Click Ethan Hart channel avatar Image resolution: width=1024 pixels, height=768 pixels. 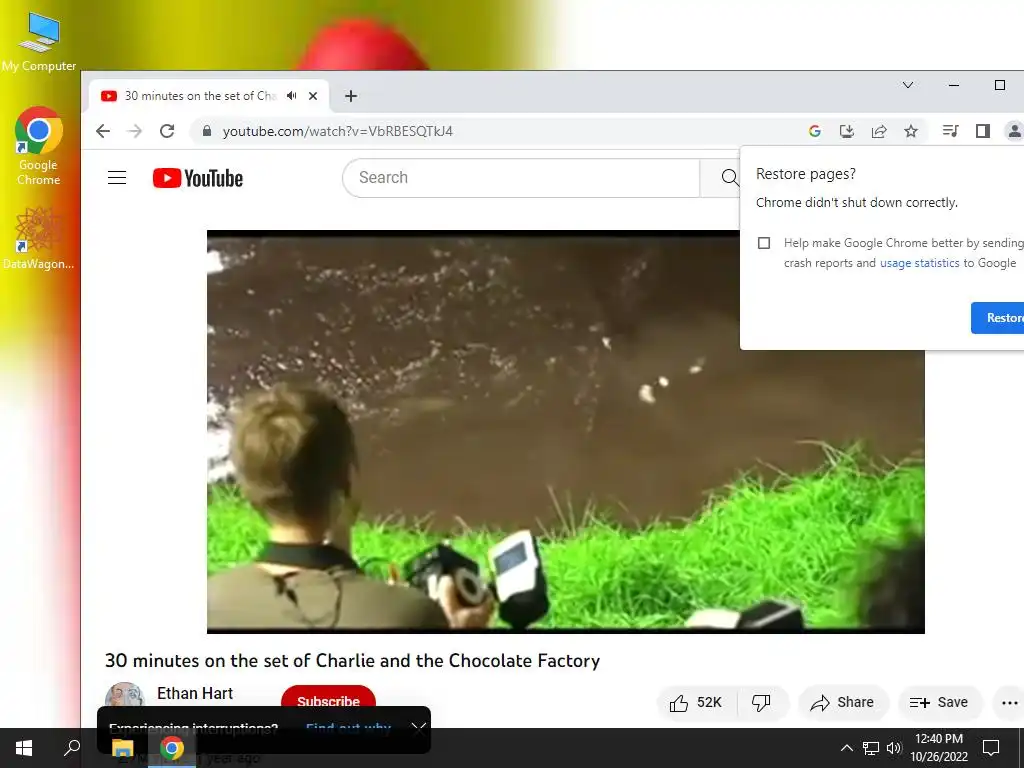click(124, 696)
